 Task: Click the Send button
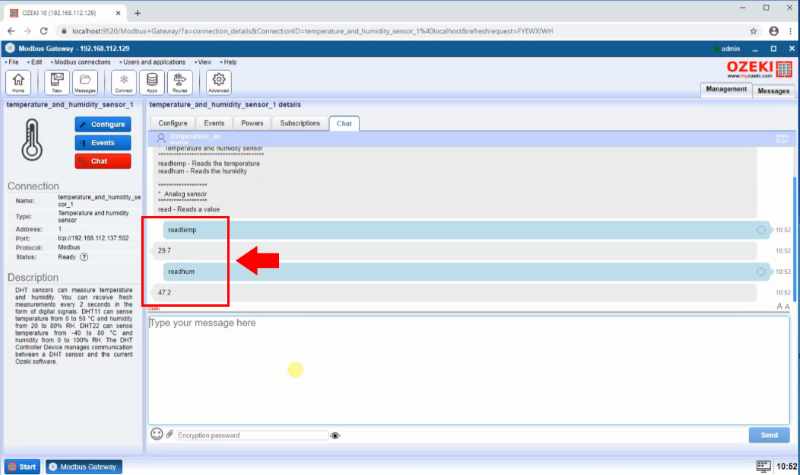coord(769,435)
